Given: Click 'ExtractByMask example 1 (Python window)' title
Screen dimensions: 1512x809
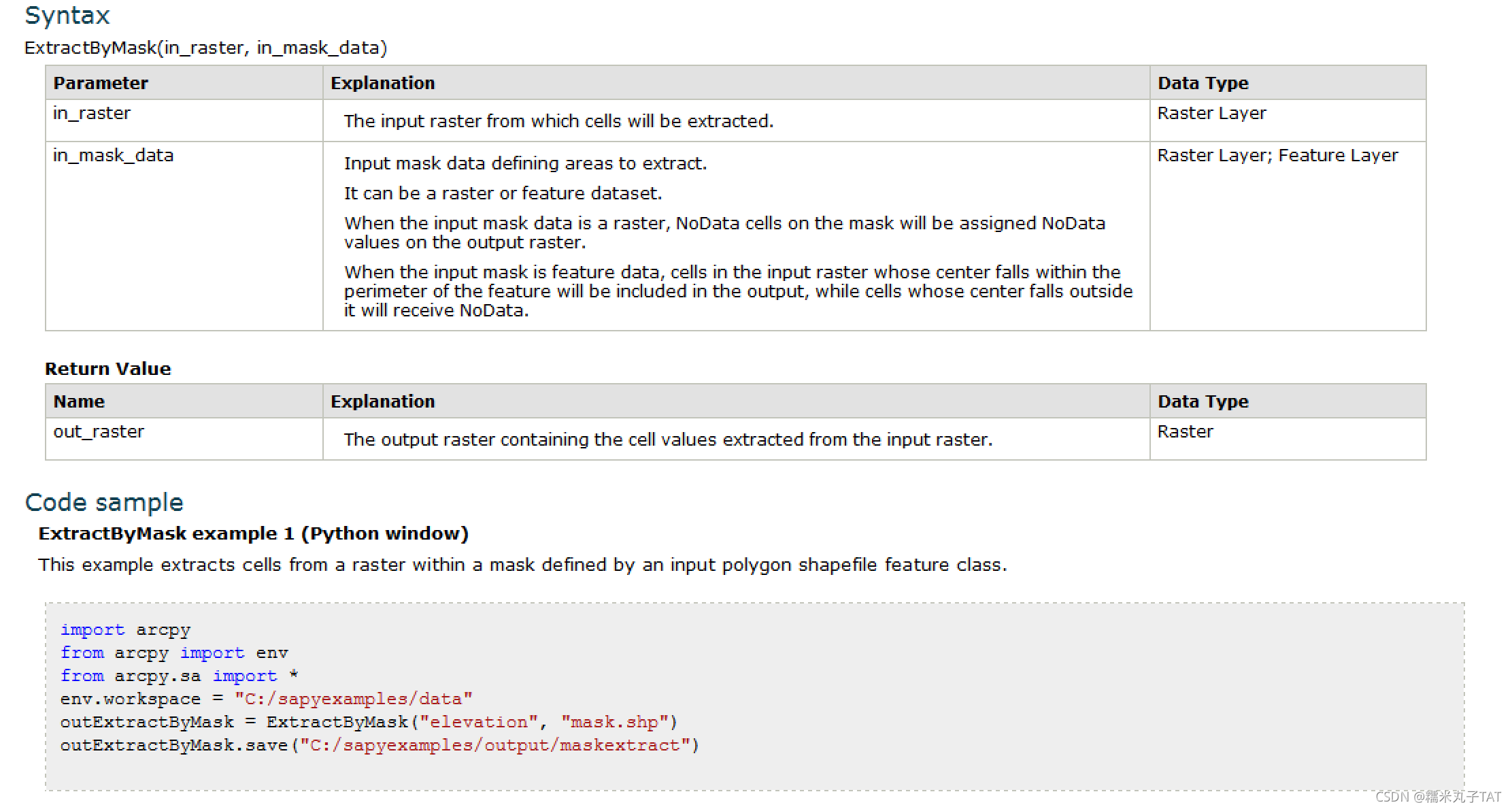Looking at the screenshot, I should pos(253,533).
